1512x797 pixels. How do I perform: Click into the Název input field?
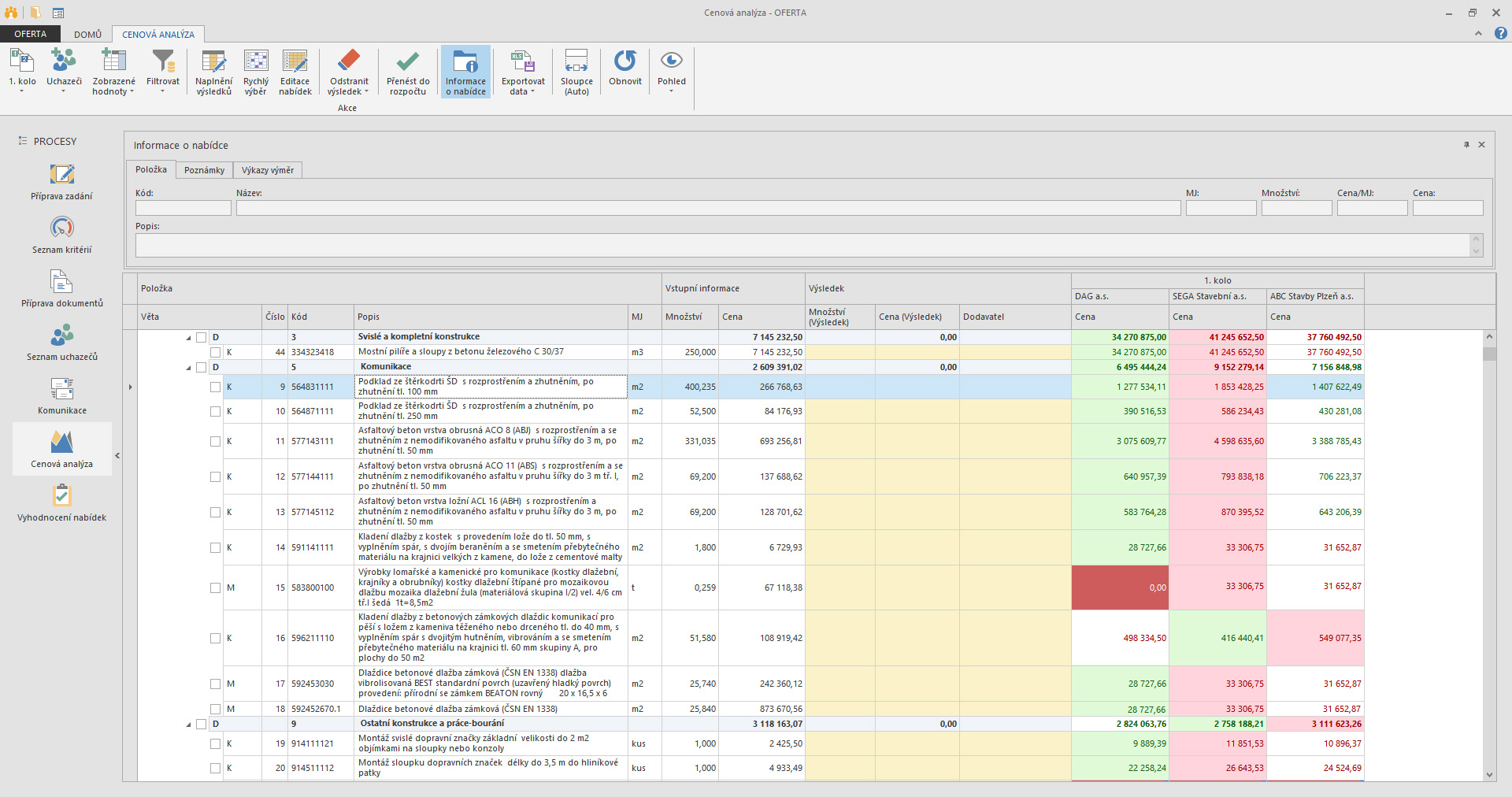click(708, 208)
